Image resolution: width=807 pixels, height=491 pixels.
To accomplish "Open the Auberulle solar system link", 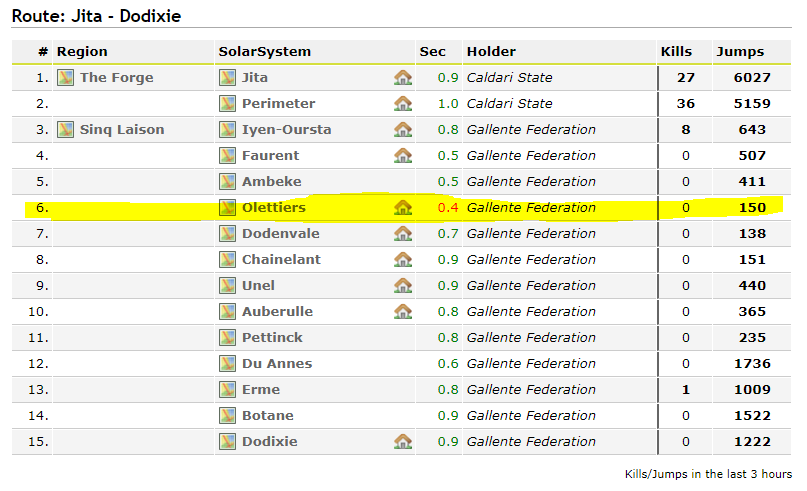I will [x=277, y=311].
